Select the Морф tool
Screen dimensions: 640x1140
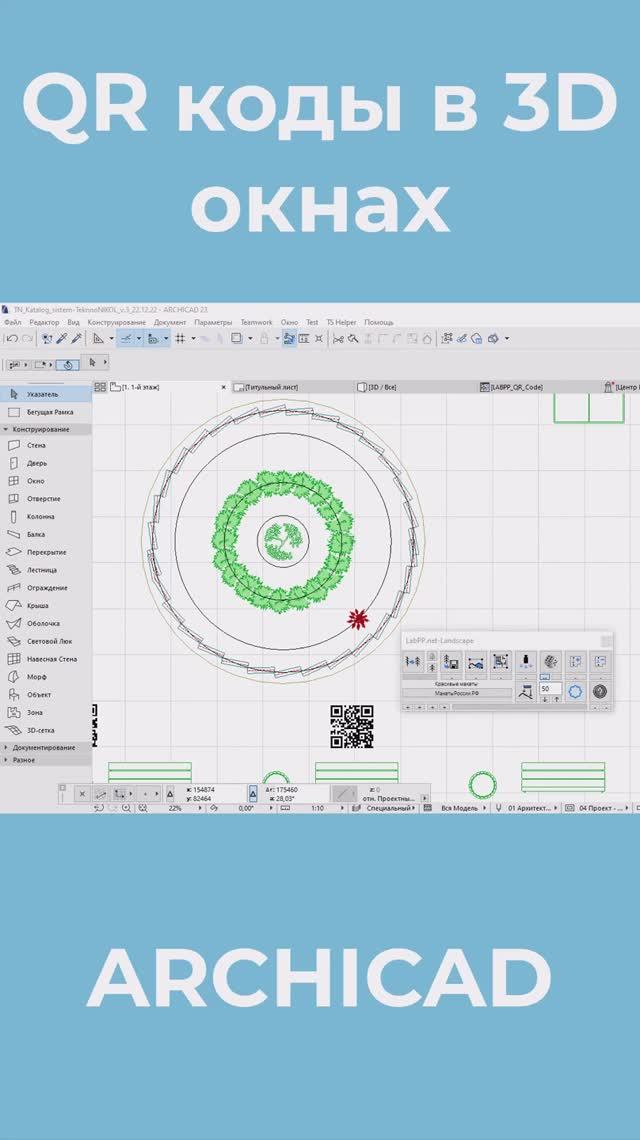[x=45, y=677]
